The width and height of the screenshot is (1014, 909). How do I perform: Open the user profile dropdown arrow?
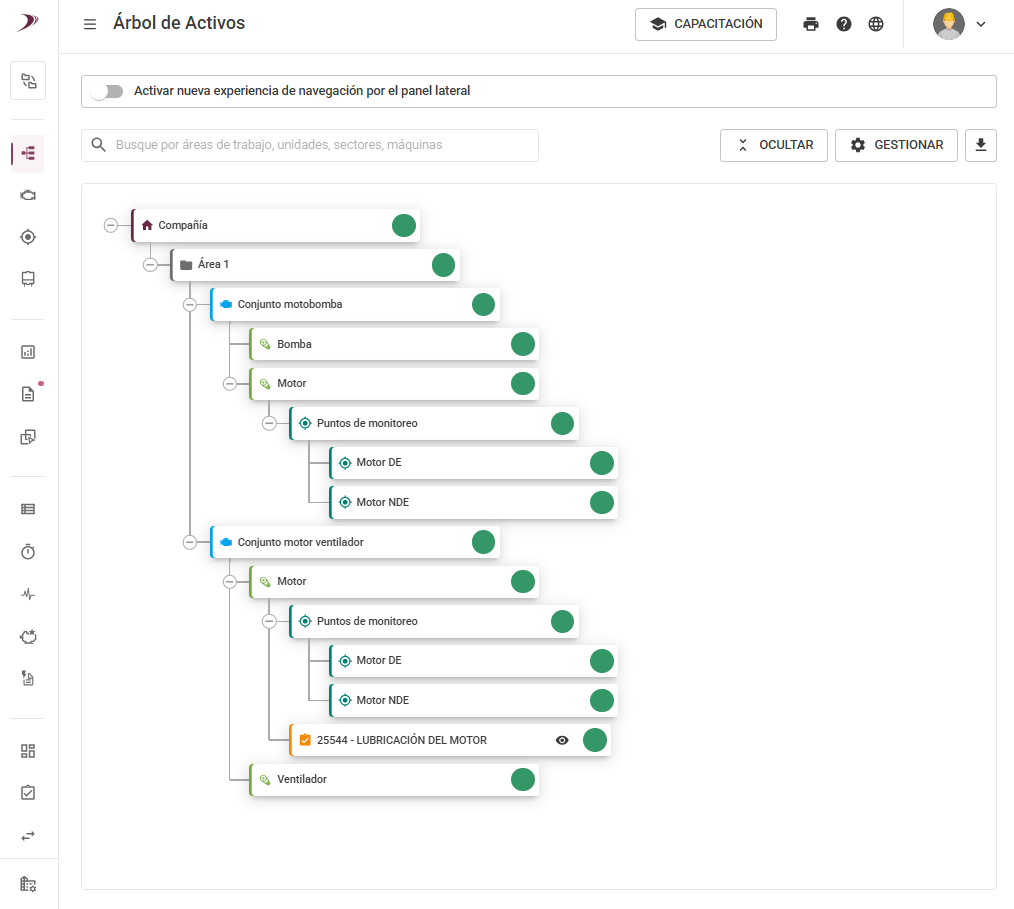tap(981, 24)
